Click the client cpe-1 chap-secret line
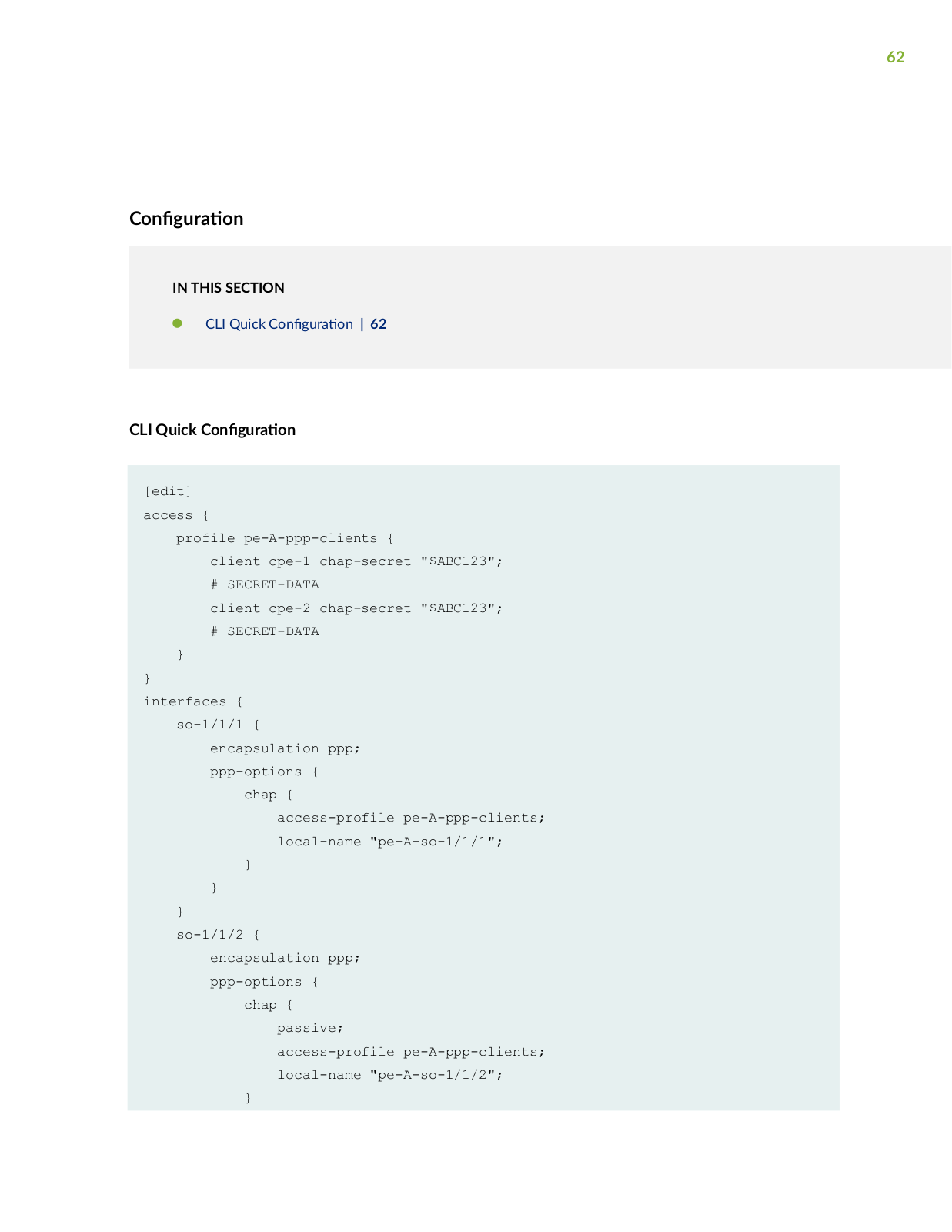Image resolution: width=952 pixels, height=1232 pixels. 356,561
